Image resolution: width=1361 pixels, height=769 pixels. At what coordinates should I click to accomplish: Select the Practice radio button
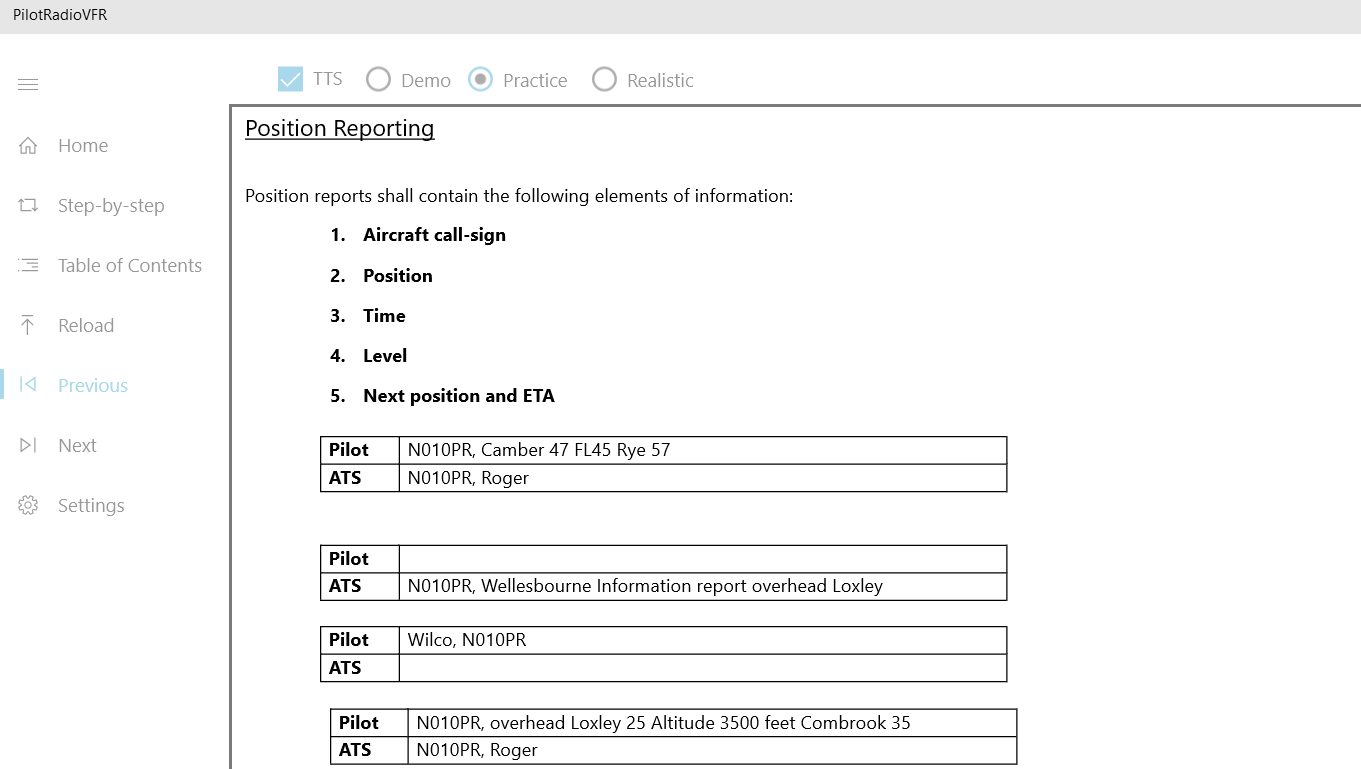tap(480, 79)
